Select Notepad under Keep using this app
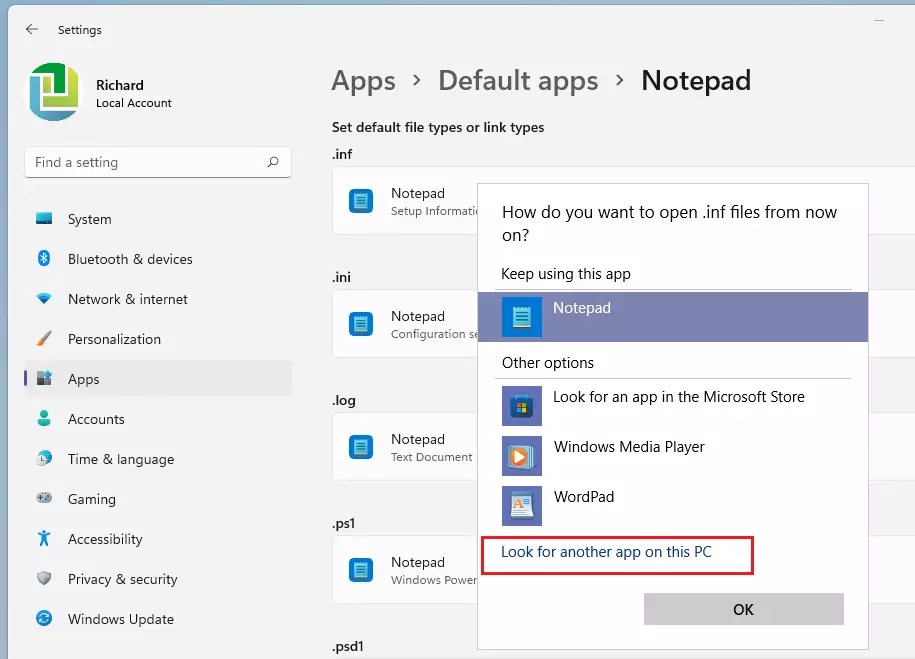 pyautogui.click(x=582, y=315)
